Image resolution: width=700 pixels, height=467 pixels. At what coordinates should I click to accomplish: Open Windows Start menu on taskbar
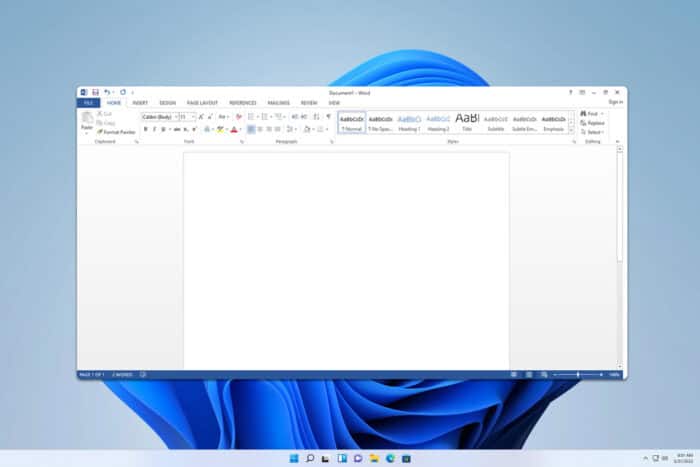tap(293, 458)
